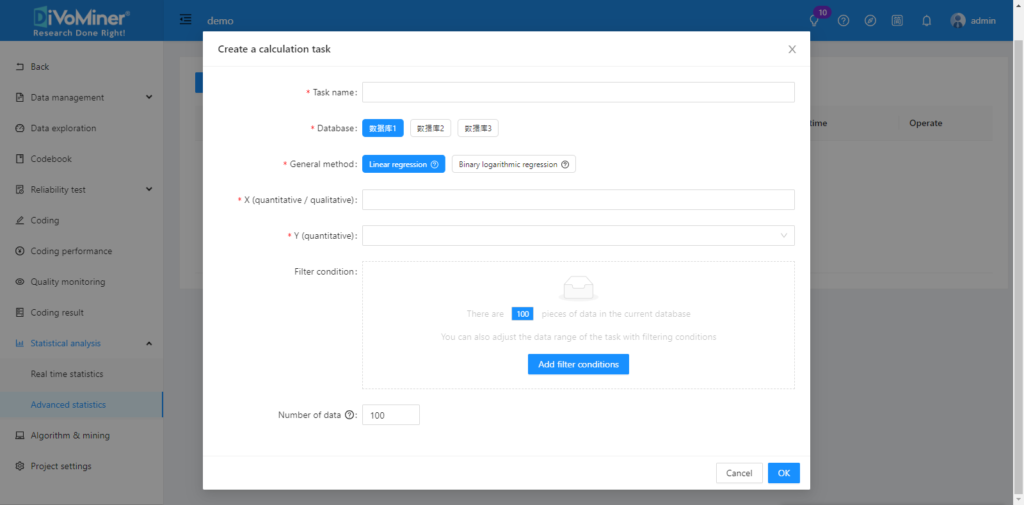Click the notification bell icon
The image size is (1024, 505).
[926, 21]
